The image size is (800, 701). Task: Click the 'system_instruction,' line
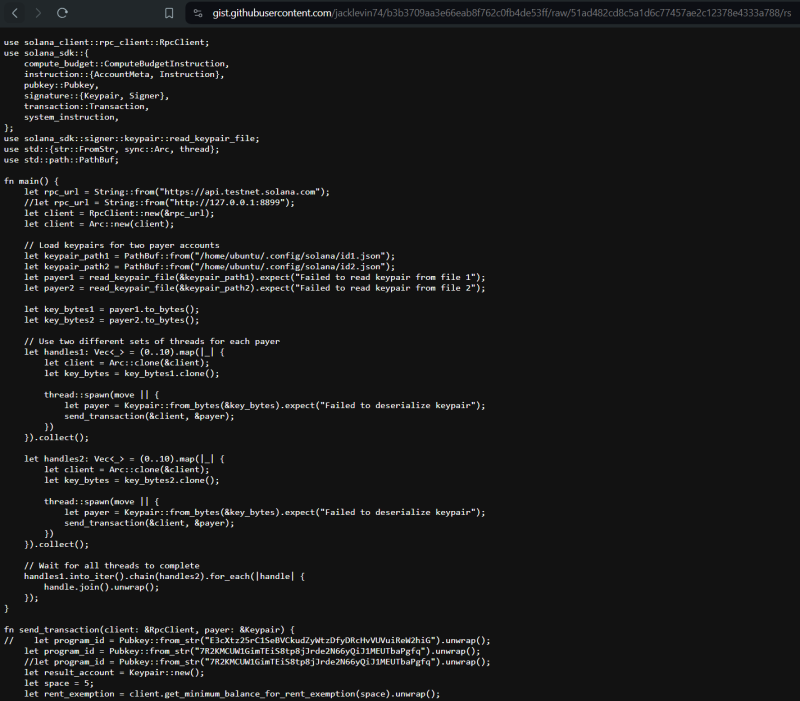[71, 117]
